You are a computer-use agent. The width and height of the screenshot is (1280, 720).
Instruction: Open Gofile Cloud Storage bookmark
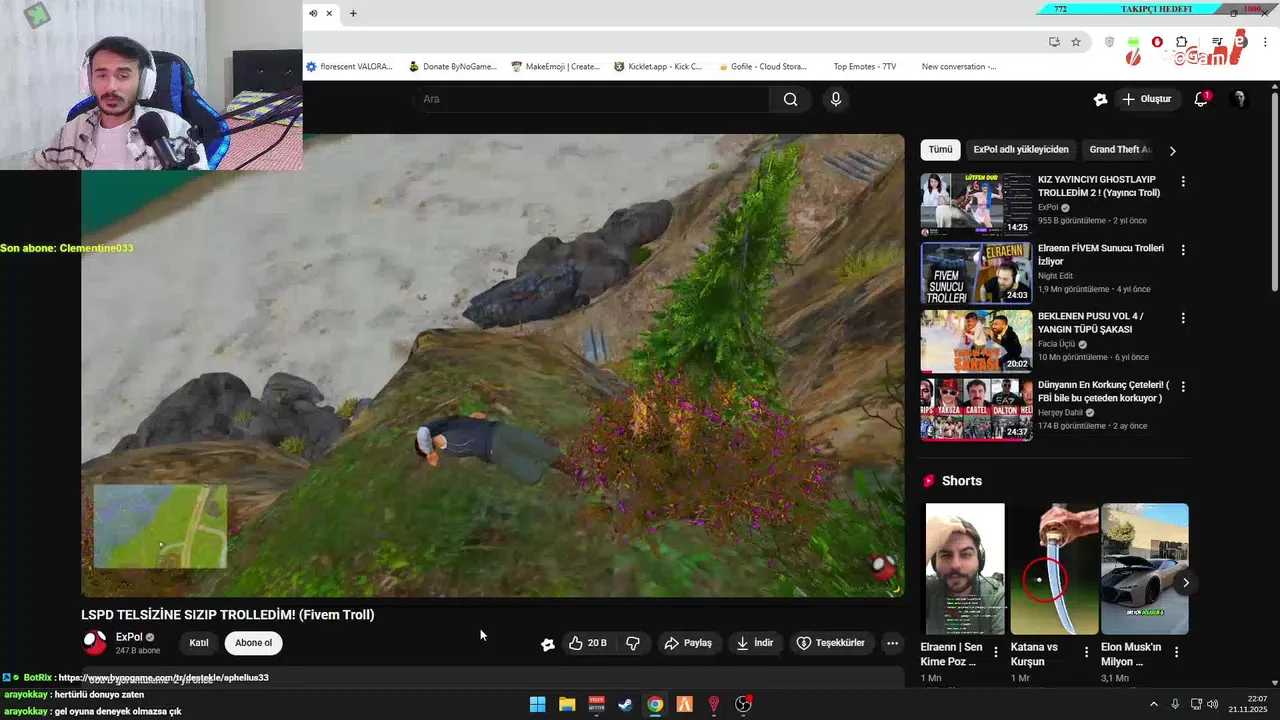[x=763, y=67]
